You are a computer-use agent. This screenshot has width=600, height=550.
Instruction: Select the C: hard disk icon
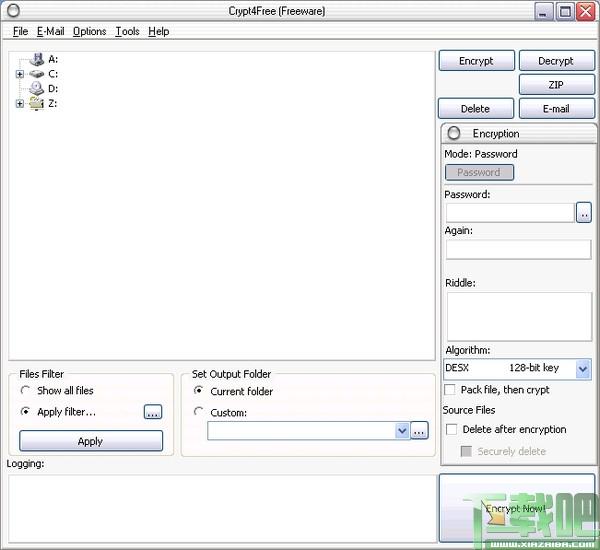point(37,74)
